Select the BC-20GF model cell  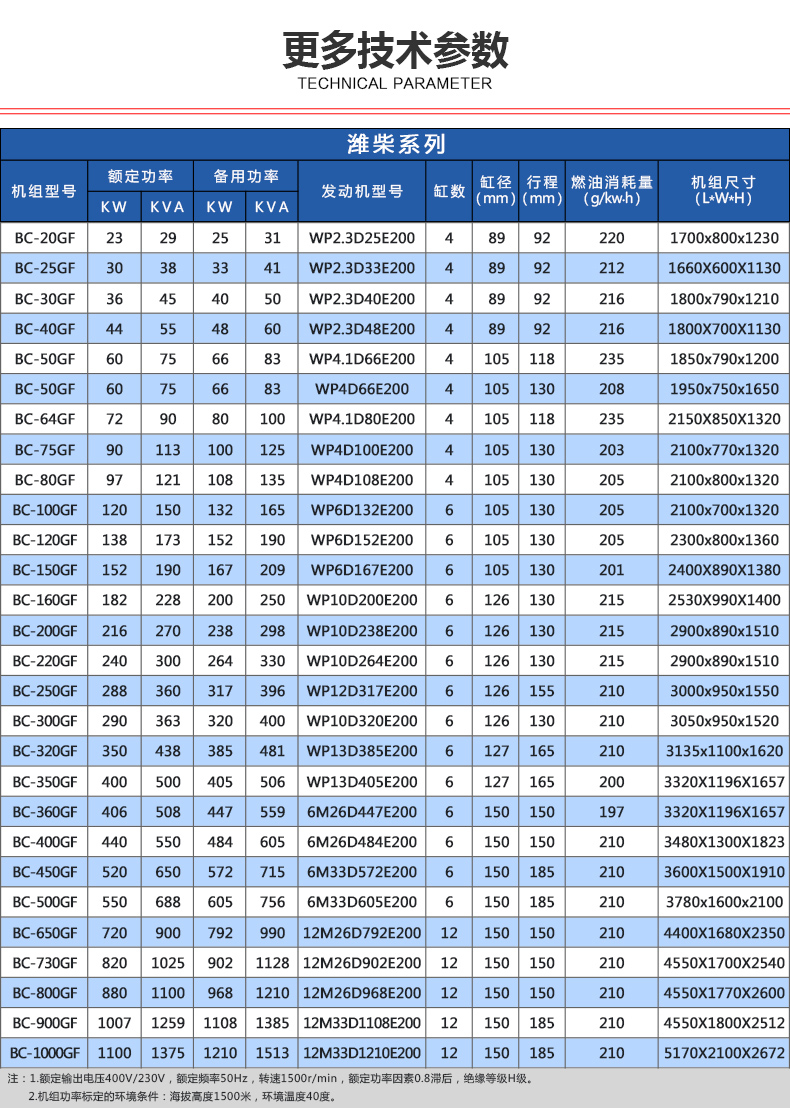[x=44, y=238]
